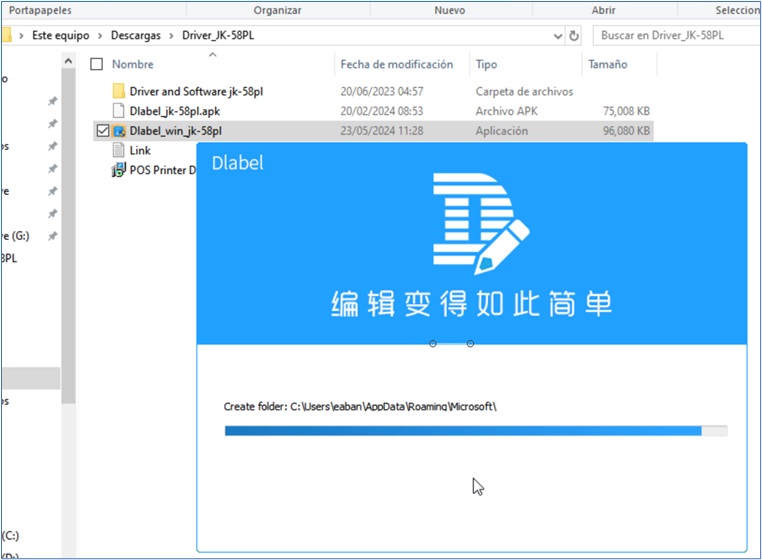Click the chevron before Este equipo
Screen dimensions: 762x560
point(21,35)
